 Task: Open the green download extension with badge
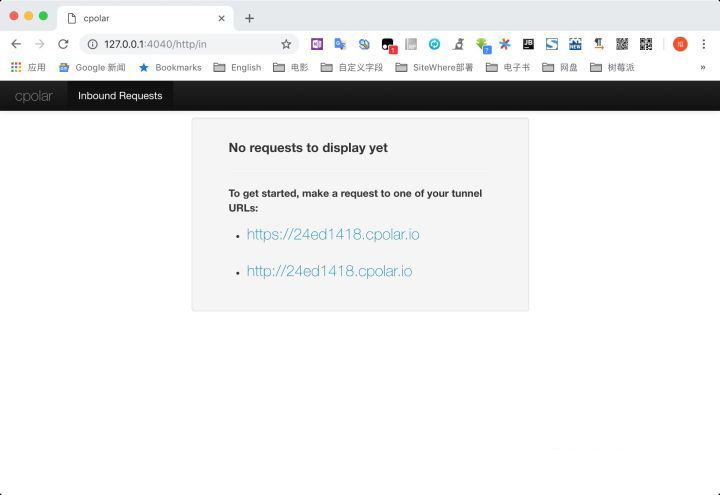coord(483,45)
